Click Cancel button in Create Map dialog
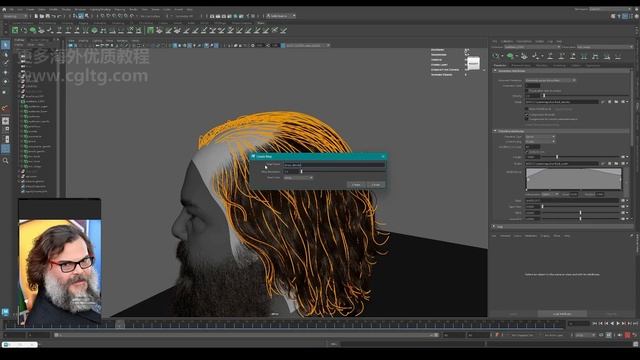The height and width of the screenshot is (360, 640). tap(376, 185)
